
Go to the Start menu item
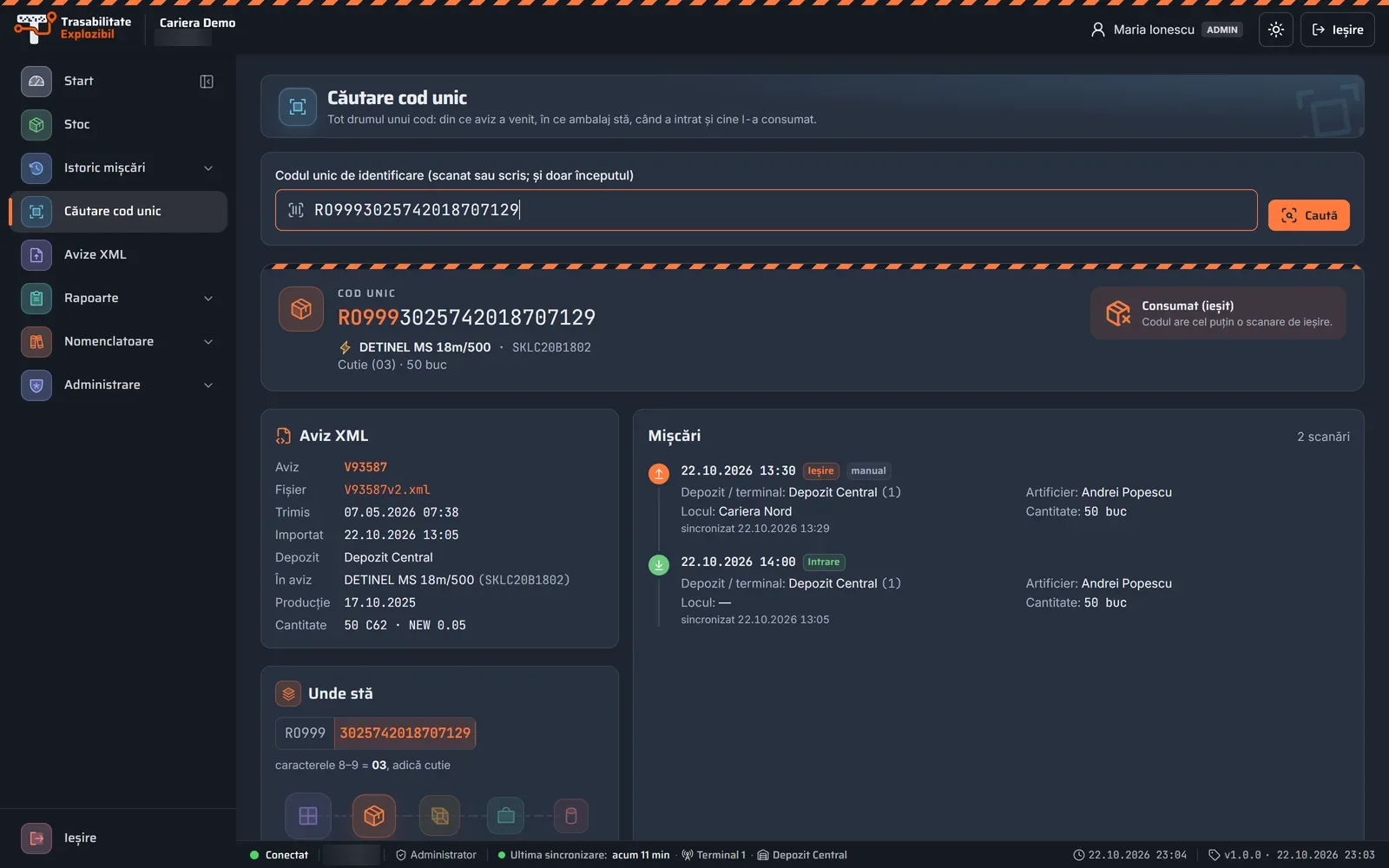[x=118, y=81]
